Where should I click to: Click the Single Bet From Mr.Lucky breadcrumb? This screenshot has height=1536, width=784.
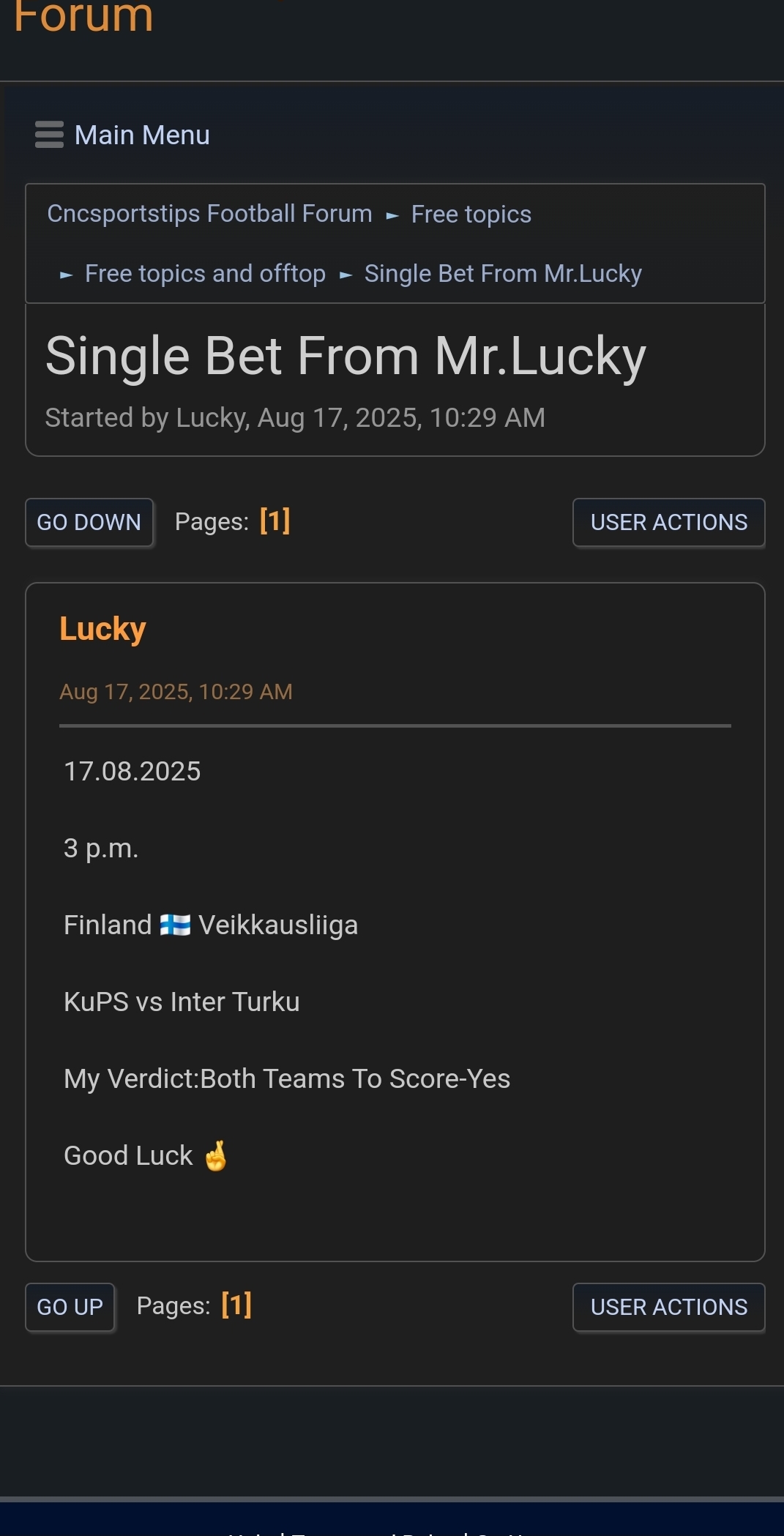pyautogui.click(x=503, y=274)
